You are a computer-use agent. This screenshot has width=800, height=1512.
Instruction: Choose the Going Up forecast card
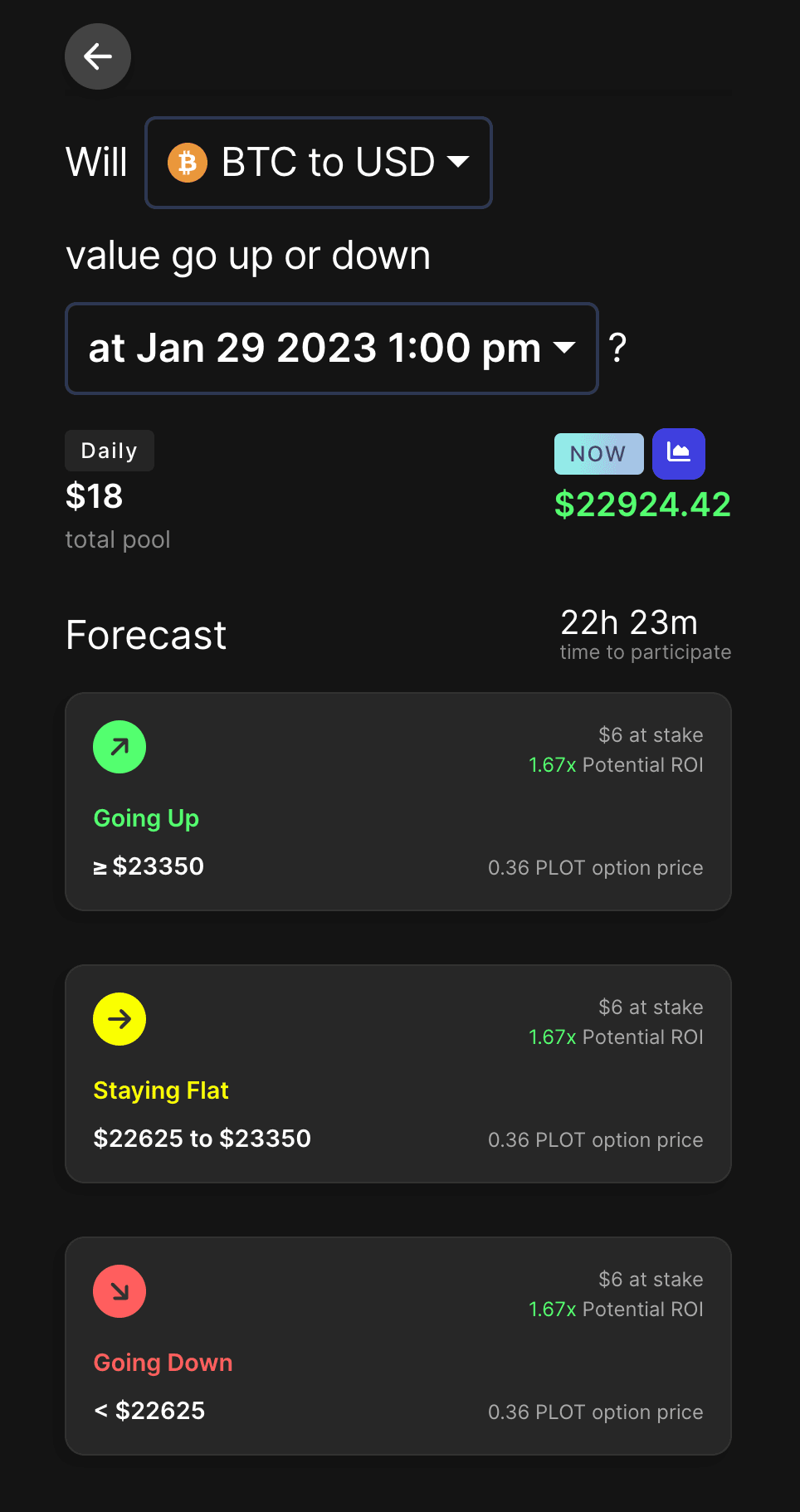click(x=398, y=802)
